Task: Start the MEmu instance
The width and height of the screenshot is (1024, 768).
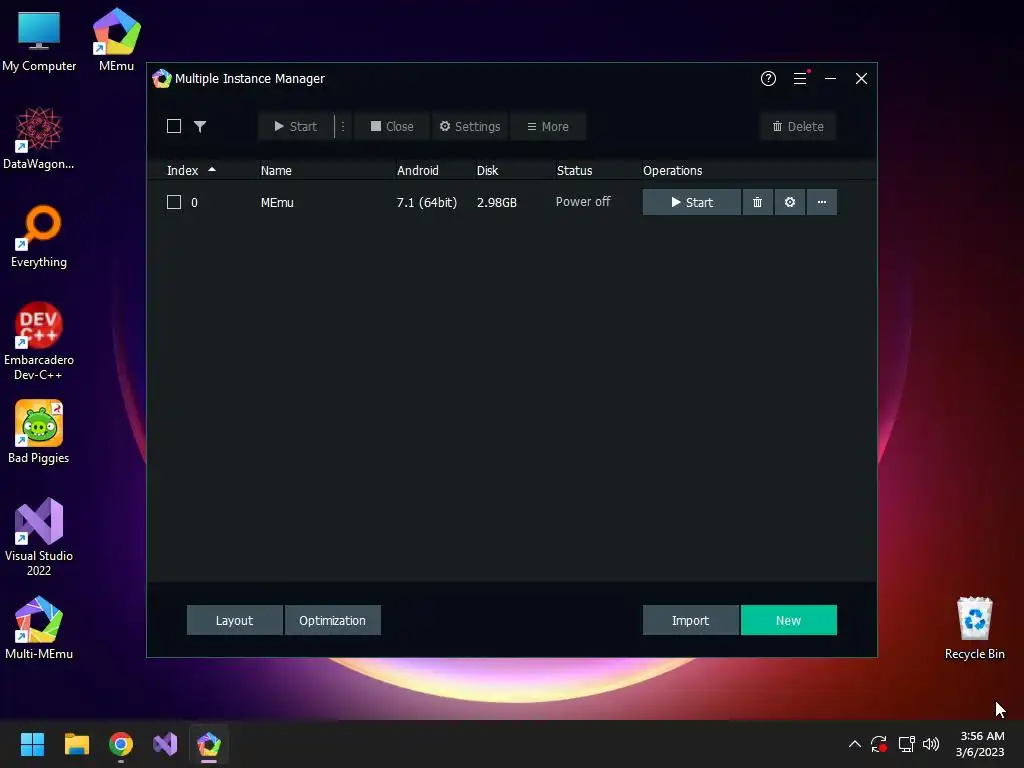Action: click(692, 202)
